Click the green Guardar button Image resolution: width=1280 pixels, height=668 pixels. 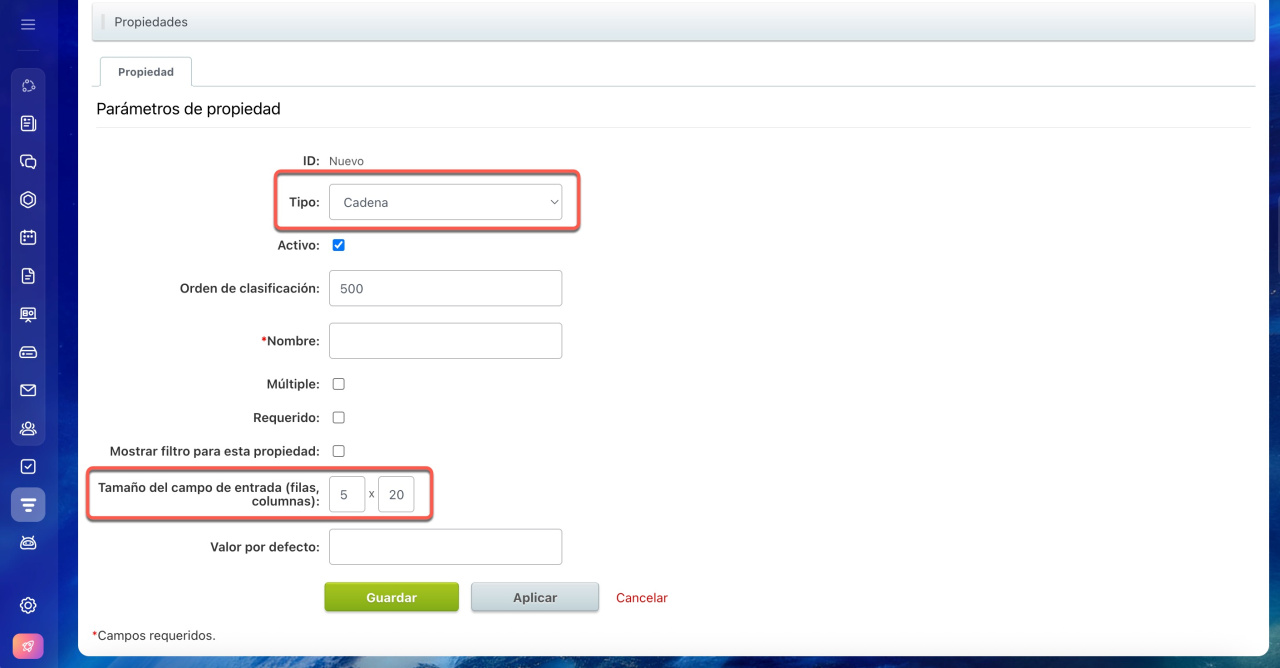point(391,597)
